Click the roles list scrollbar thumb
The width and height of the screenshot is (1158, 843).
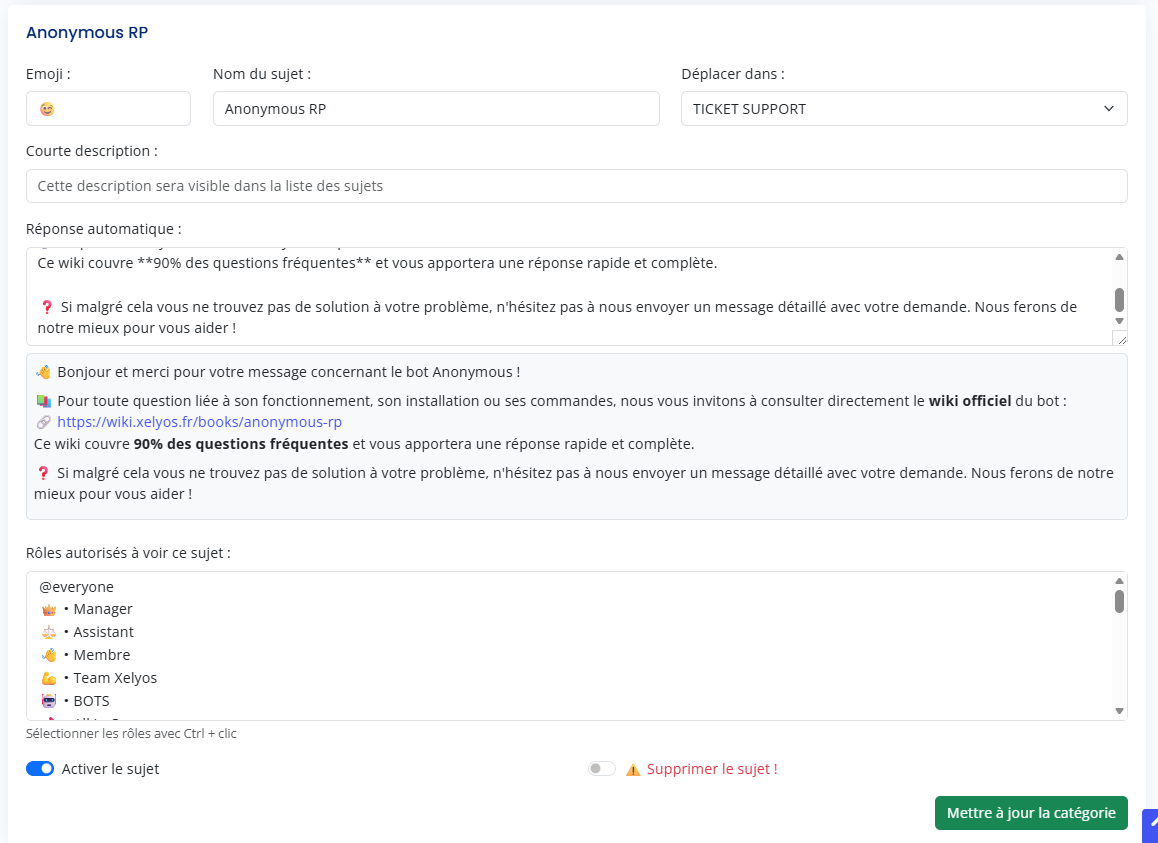(x=1119, y=601)
